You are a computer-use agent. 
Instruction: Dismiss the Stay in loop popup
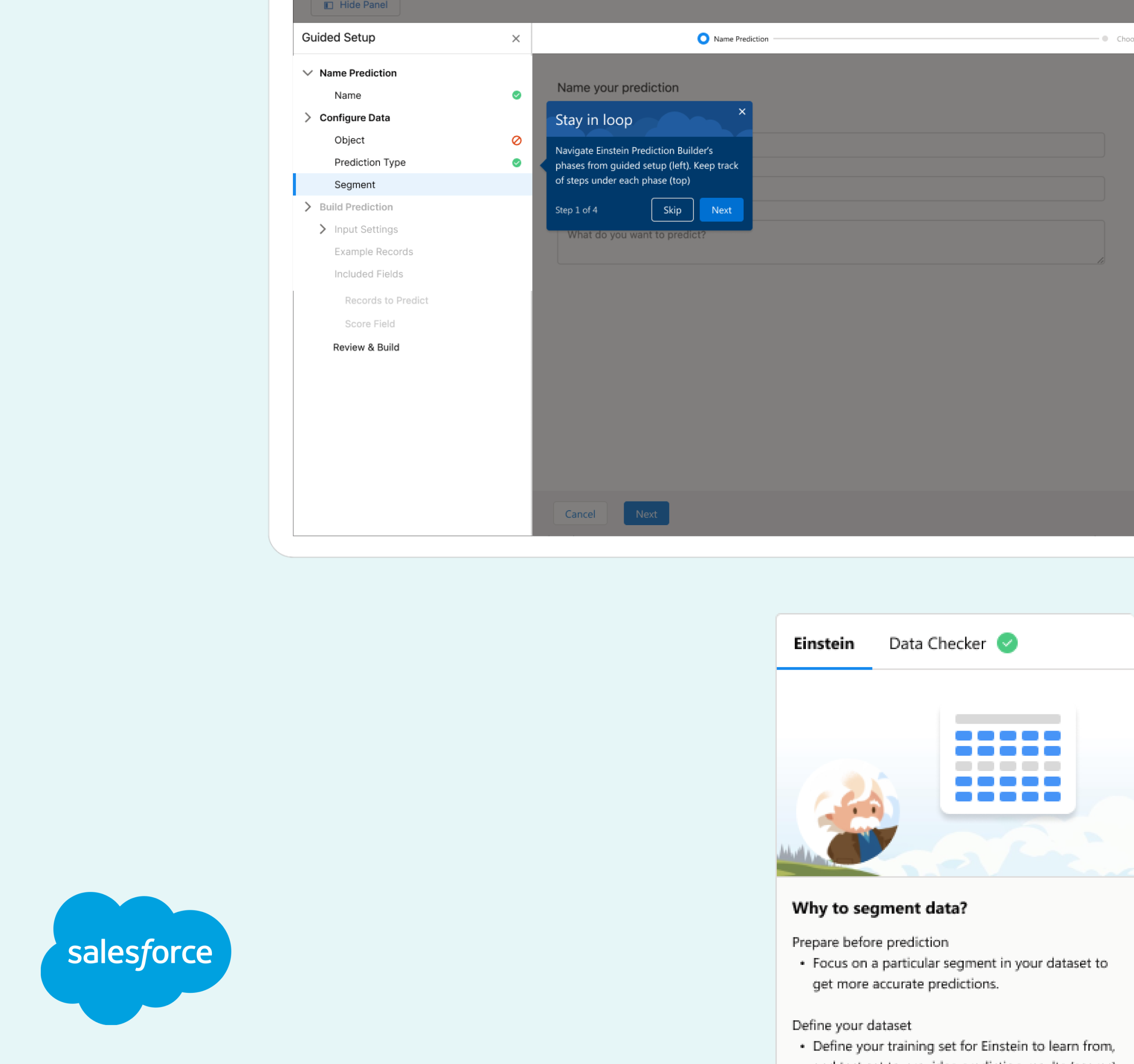tap(742, 112)
